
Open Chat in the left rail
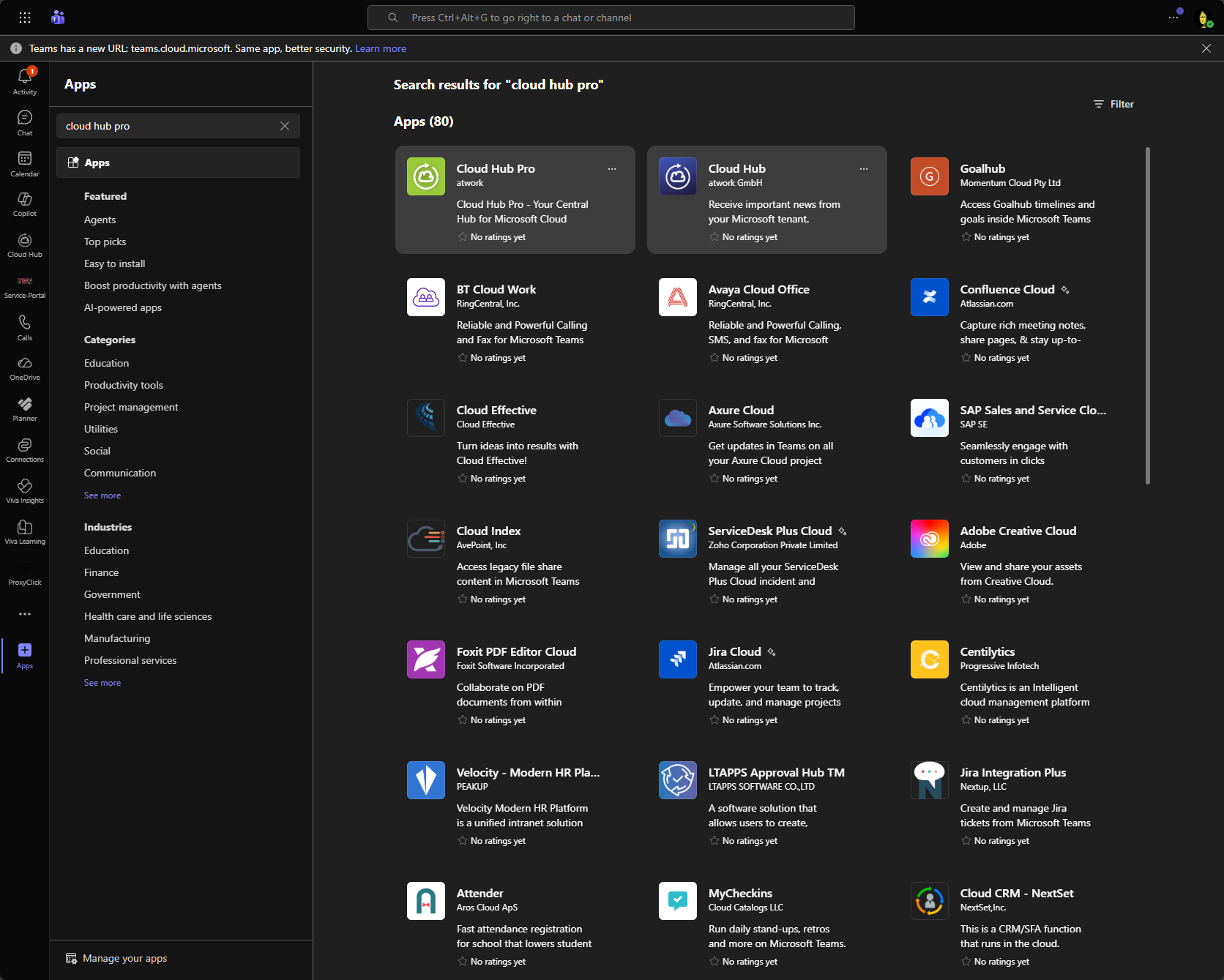point(25,123)
